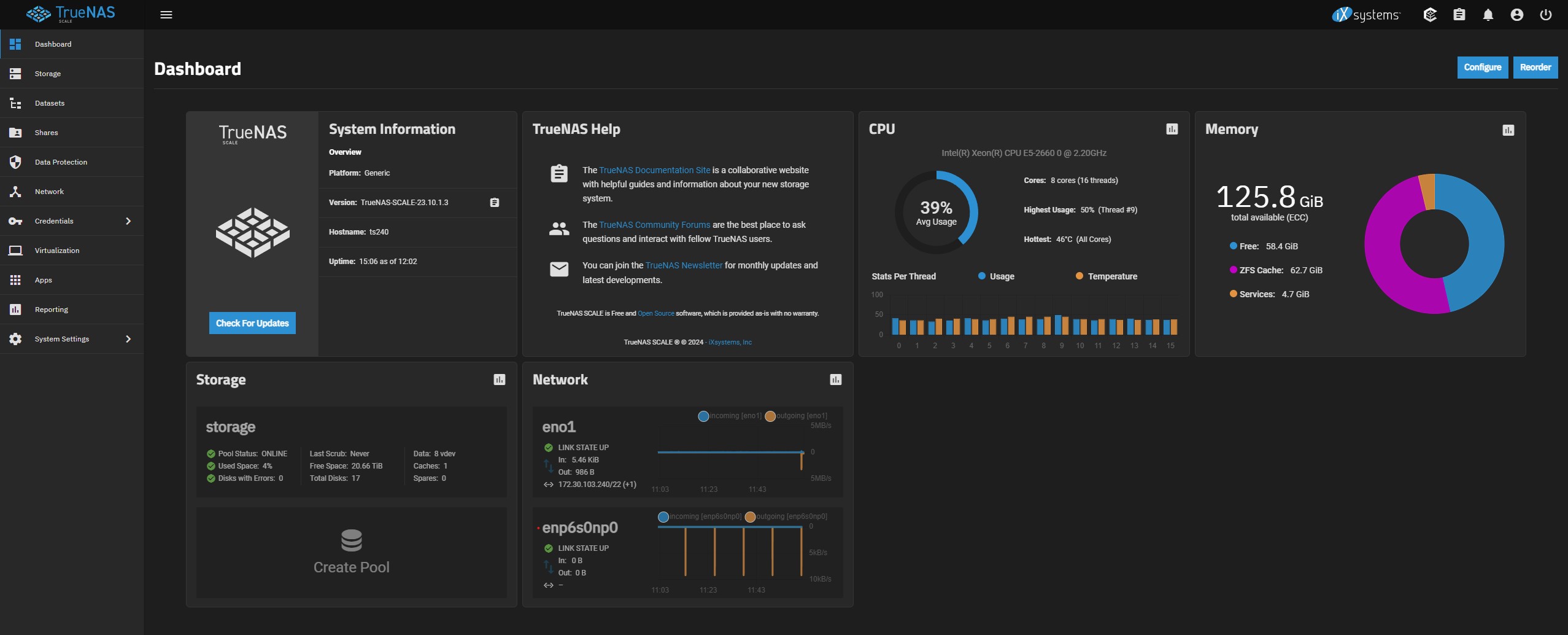Click the Create Pool database icon
Image resolution: width=1568 pixels, height=635 pixels.
pos(352,540)
